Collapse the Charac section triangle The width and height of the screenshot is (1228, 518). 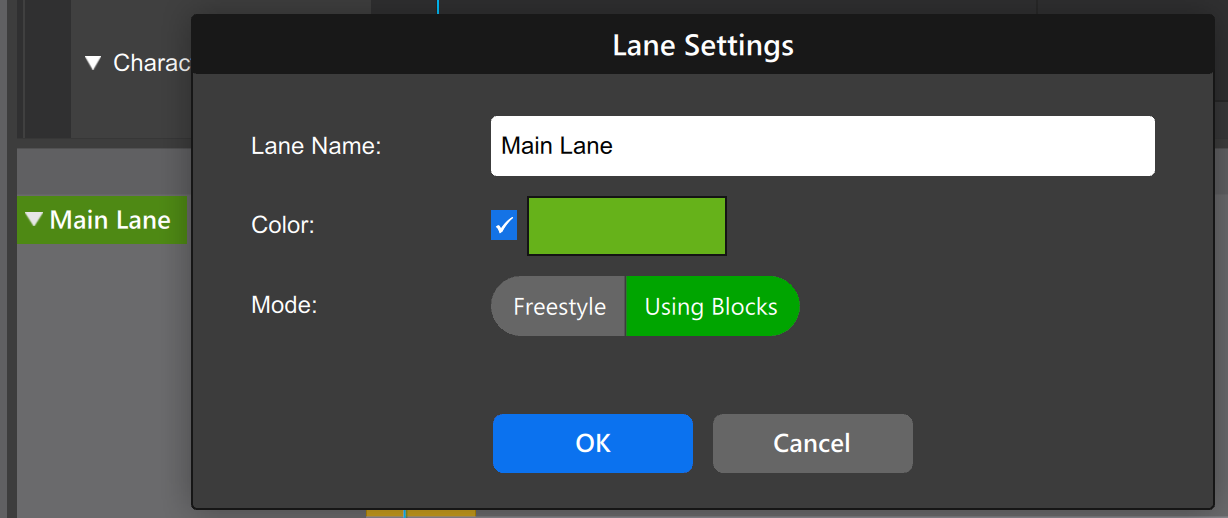(x=94, y=63)
